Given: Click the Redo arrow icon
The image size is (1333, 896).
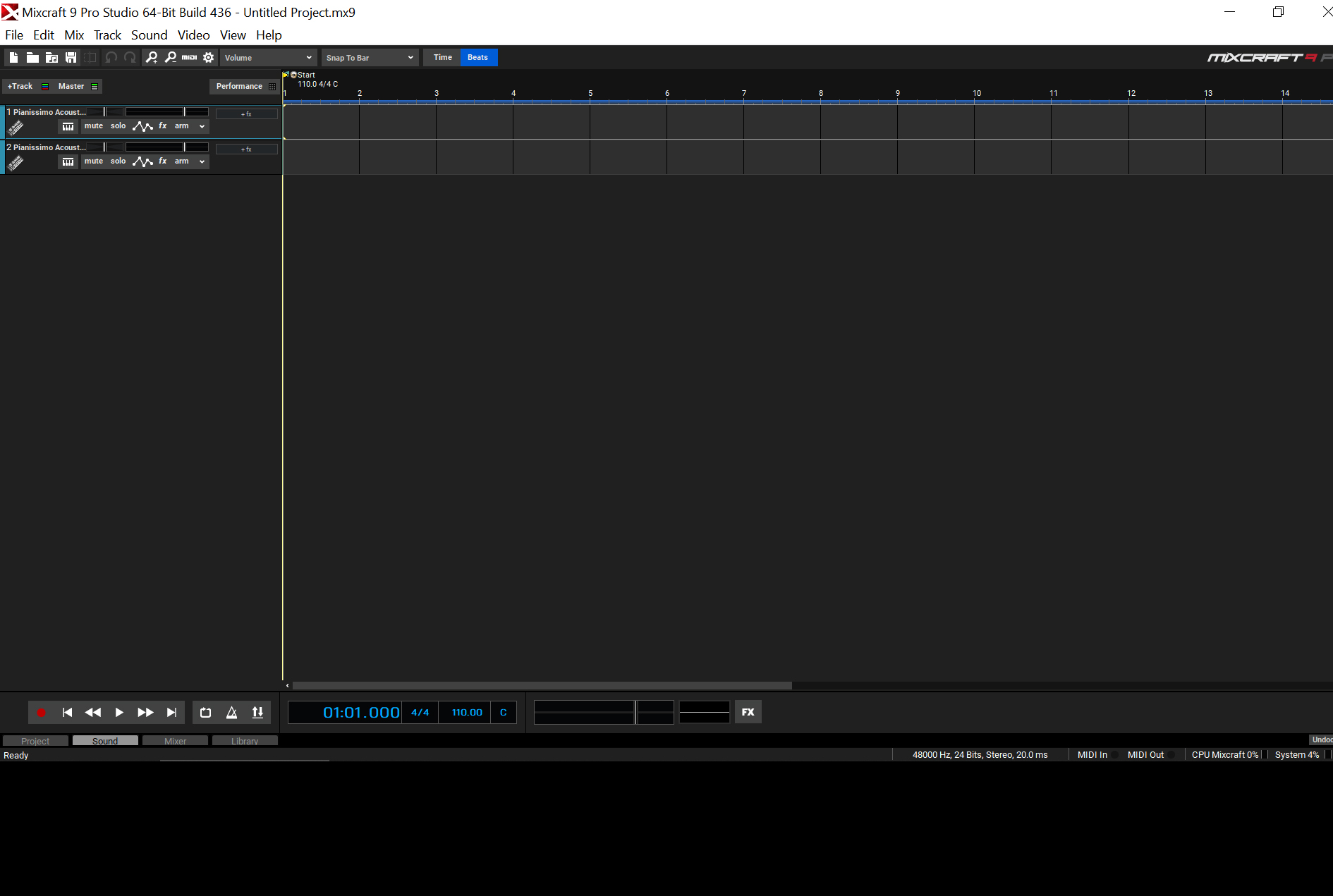Looking at the screenshot, I should [x=130, y=58].
